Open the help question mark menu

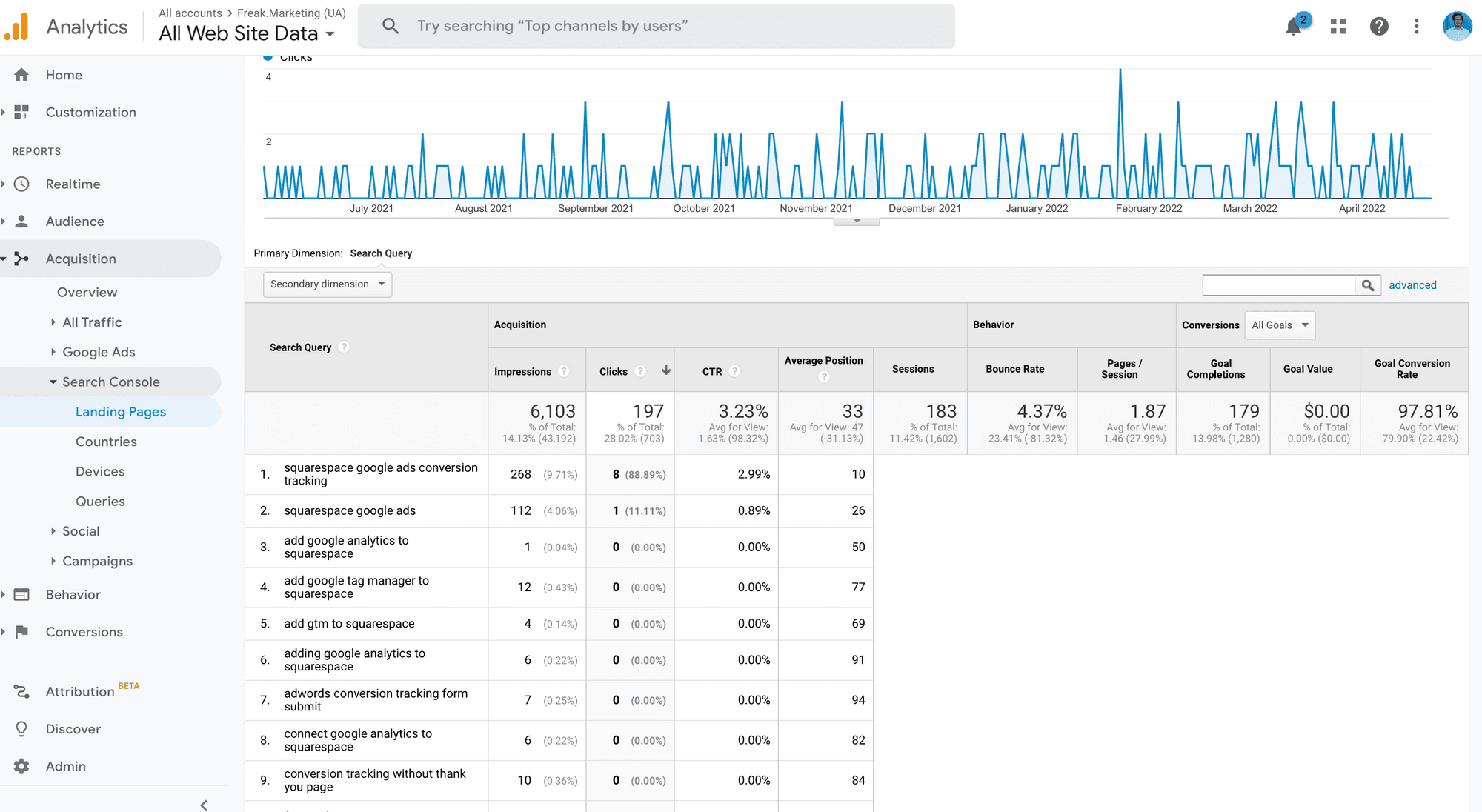1379,27
